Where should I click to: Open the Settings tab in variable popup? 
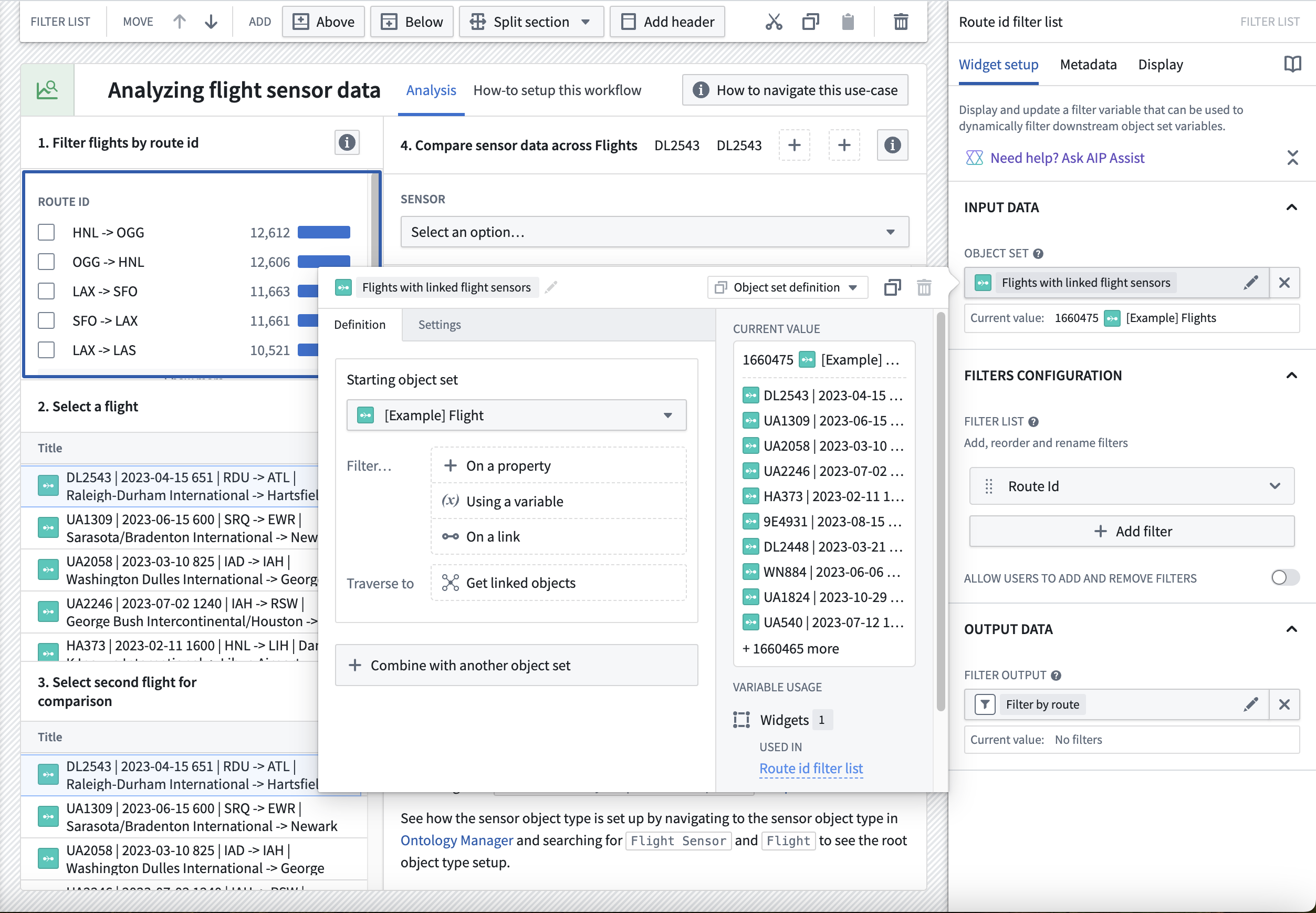point(439,324)
